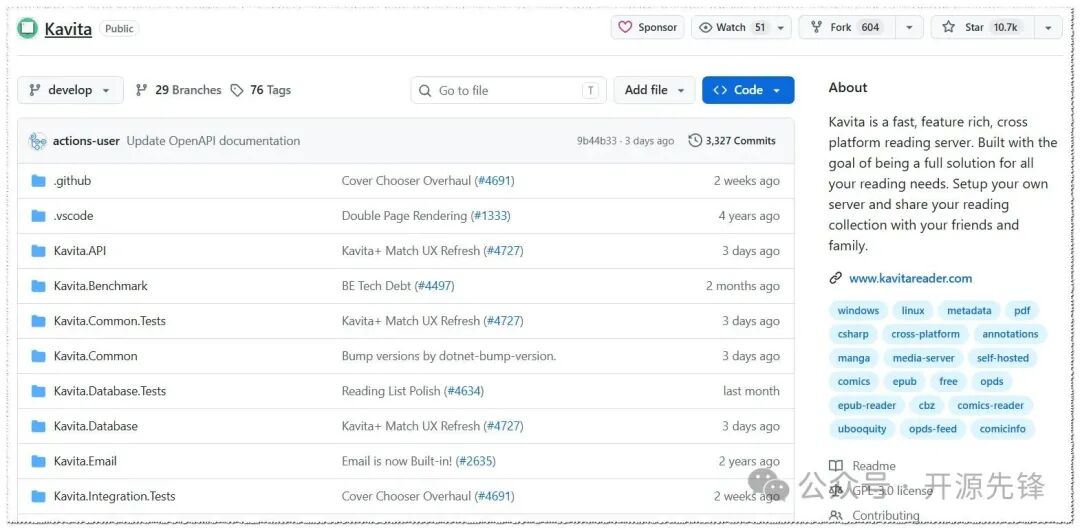The image size is (1080, 530).
Task: Click the actions-user avatar icon
Action: (37, 141)
